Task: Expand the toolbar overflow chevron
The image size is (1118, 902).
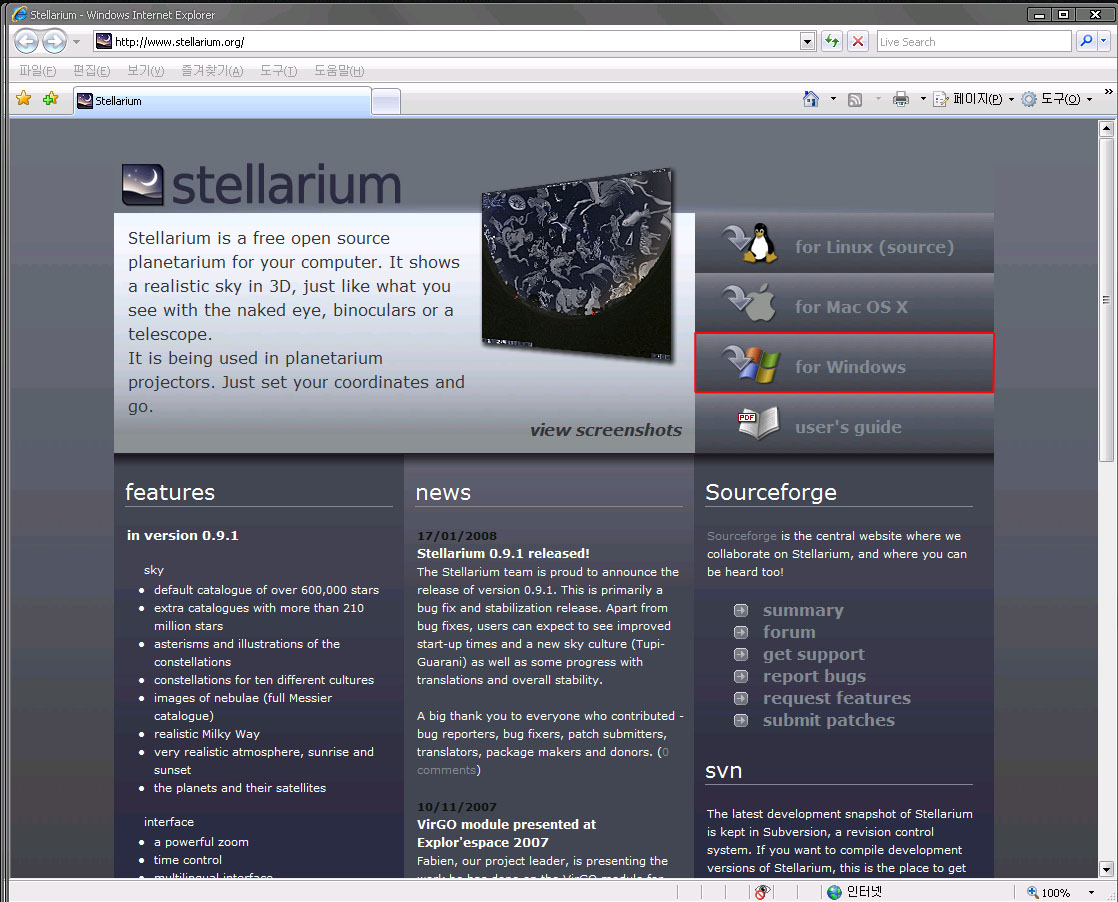Action: (1108, 92)
